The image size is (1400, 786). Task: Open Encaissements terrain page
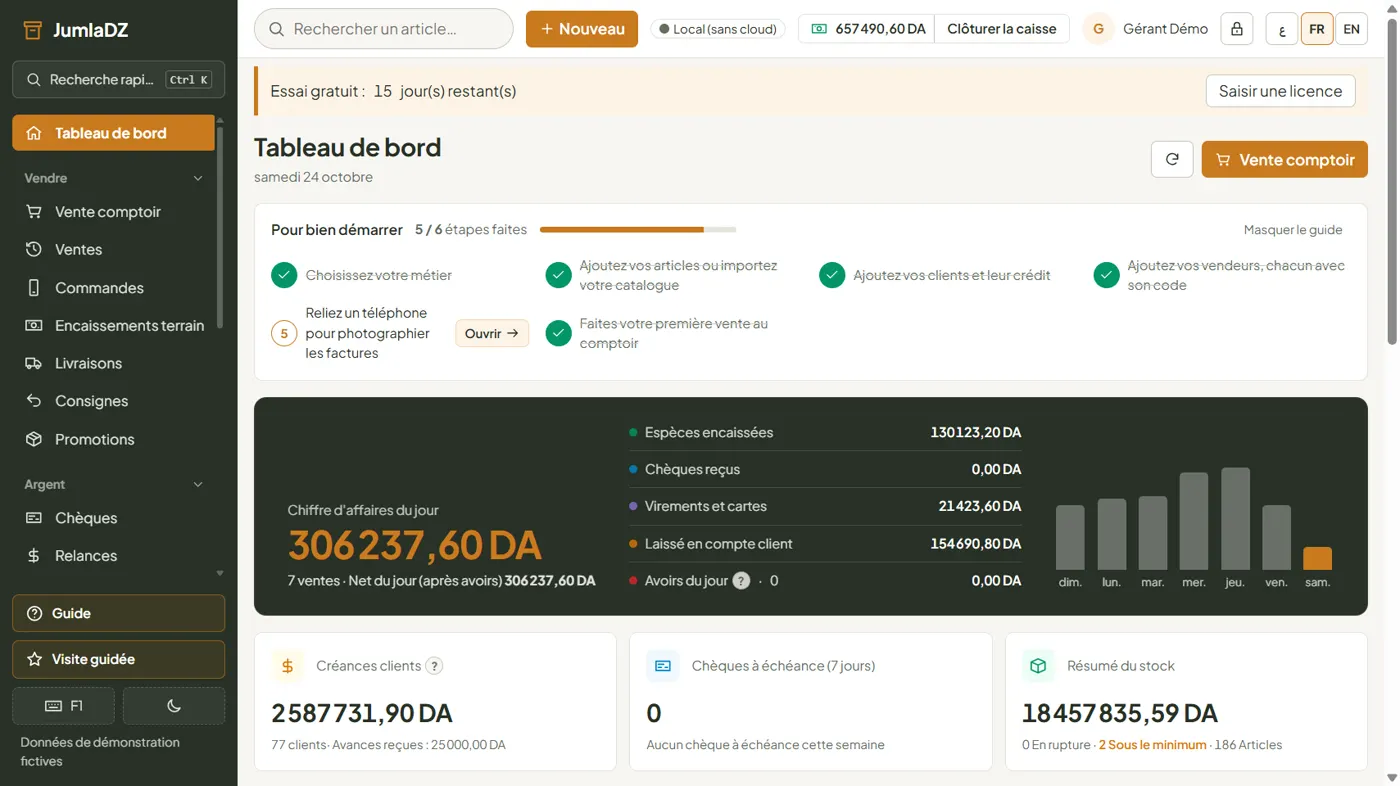pos(113,326)
